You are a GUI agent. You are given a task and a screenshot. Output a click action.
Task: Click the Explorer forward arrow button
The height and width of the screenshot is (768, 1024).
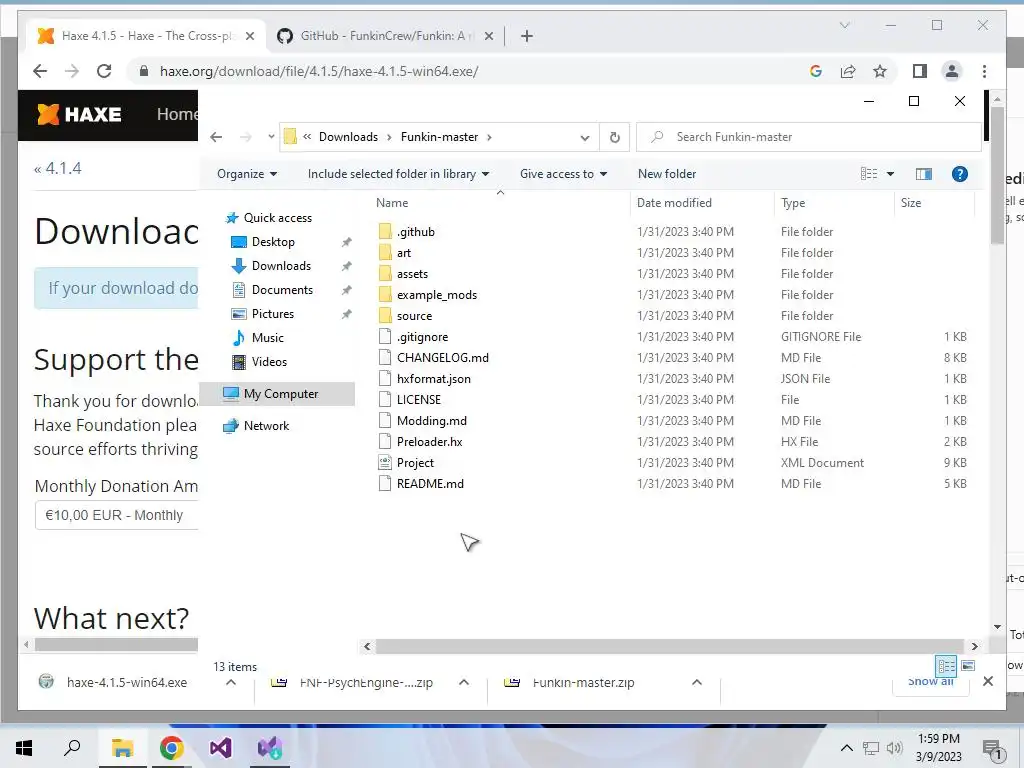point(246,137)
